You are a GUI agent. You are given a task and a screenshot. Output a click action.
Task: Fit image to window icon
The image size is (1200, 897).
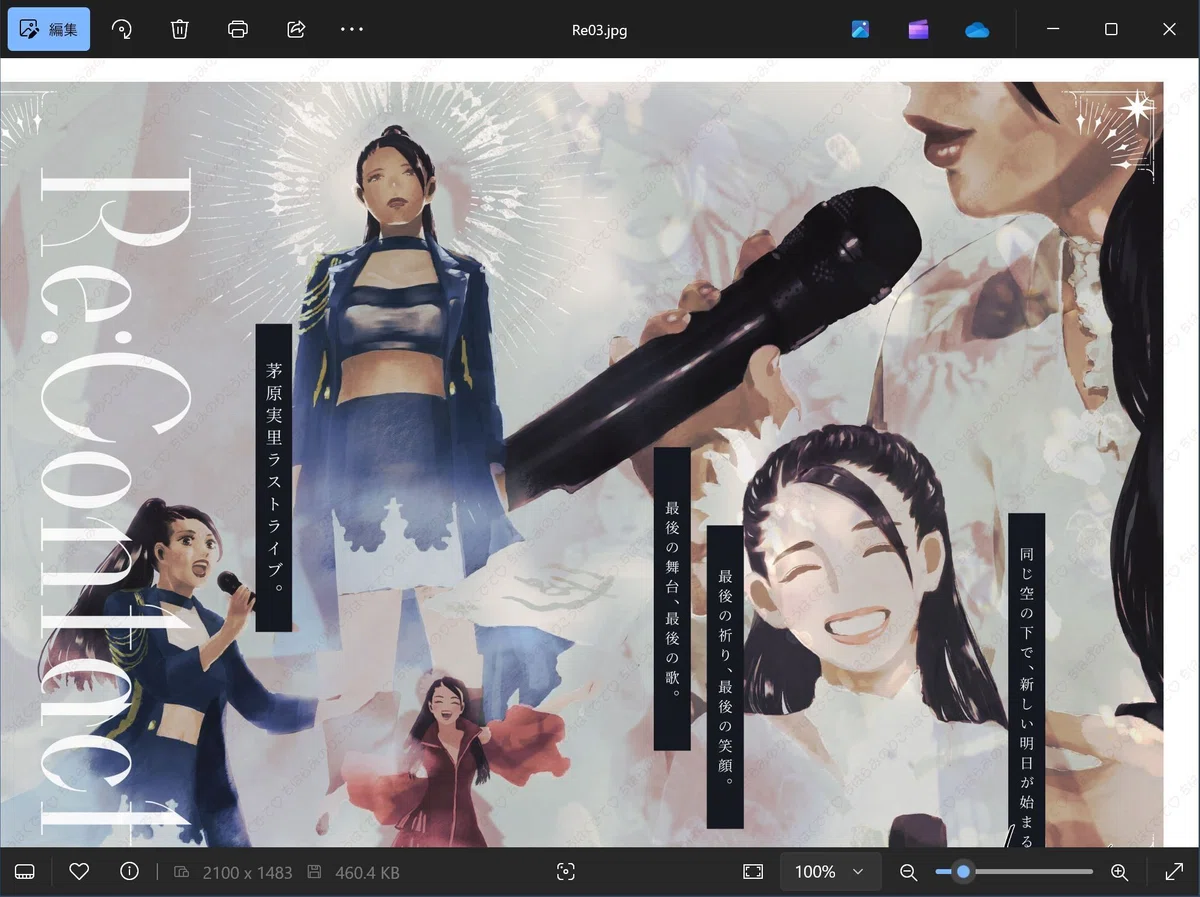coord(753,872)
